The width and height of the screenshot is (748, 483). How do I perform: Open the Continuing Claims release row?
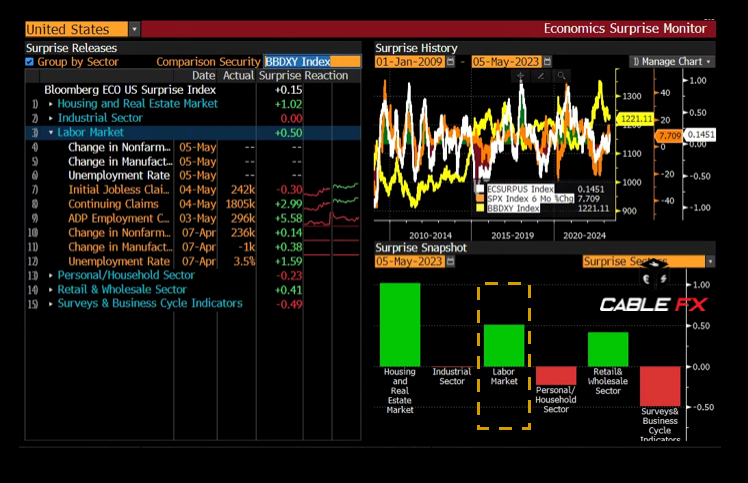pyautogui.click(x=193, y=204)
